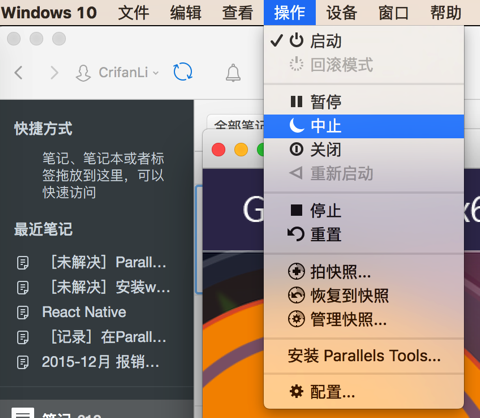The image size is (480, 418).
Task: Choose 关闭 to shut down the VM
Action: pyautogui.click(x=364, y=150)
